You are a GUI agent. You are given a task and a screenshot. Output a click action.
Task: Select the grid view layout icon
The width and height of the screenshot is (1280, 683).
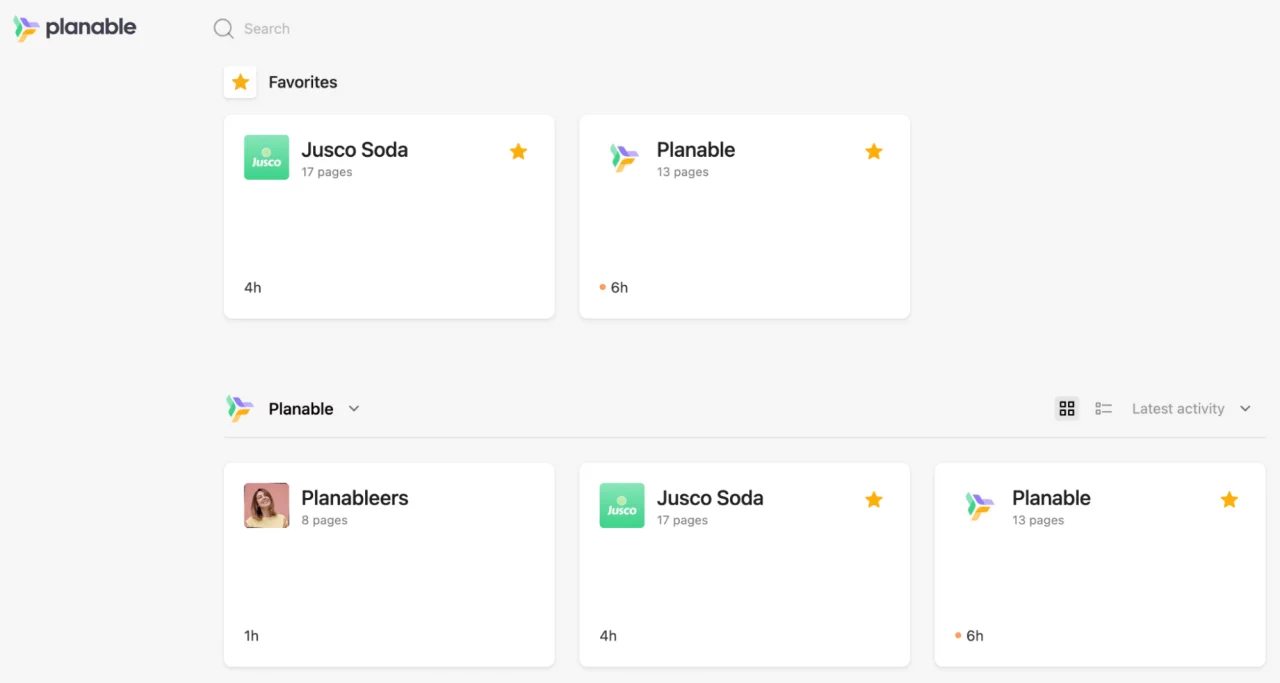point(1066,408)
